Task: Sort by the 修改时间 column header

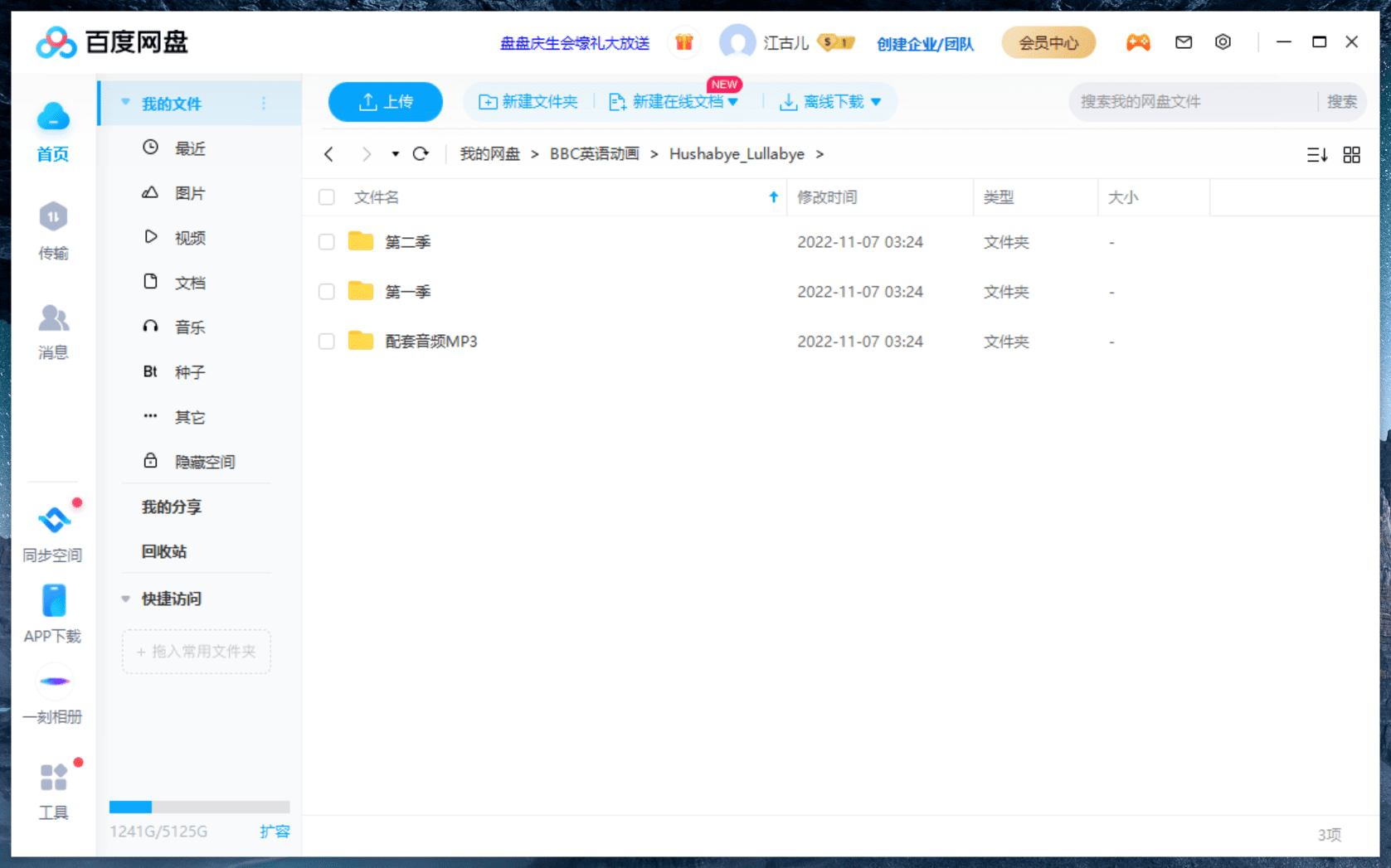Action: (x=880, y=197)
